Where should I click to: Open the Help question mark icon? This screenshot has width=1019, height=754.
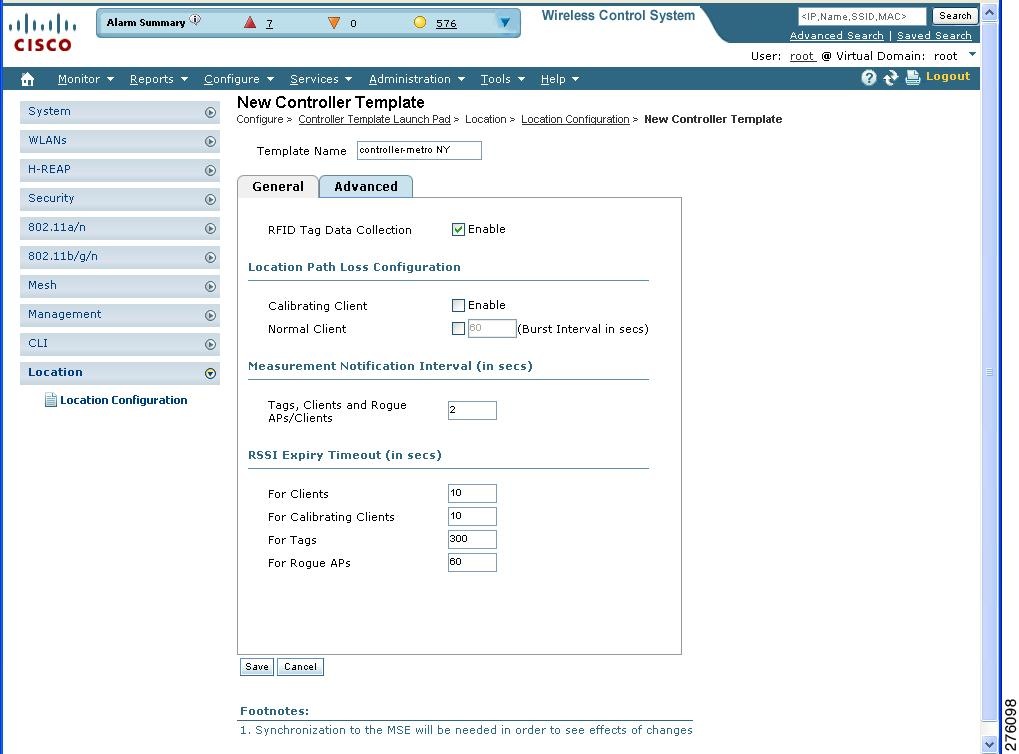click(x=869, y=78)
